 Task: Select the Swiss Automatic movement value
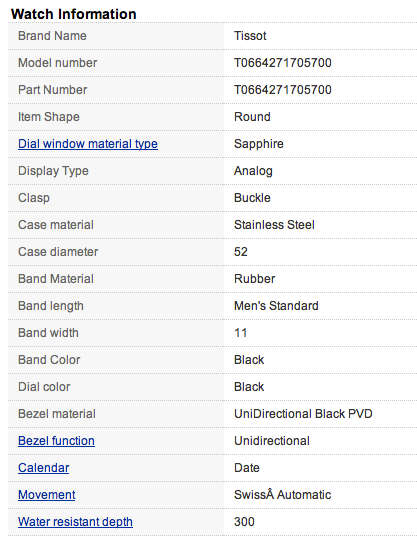point(283,495)
